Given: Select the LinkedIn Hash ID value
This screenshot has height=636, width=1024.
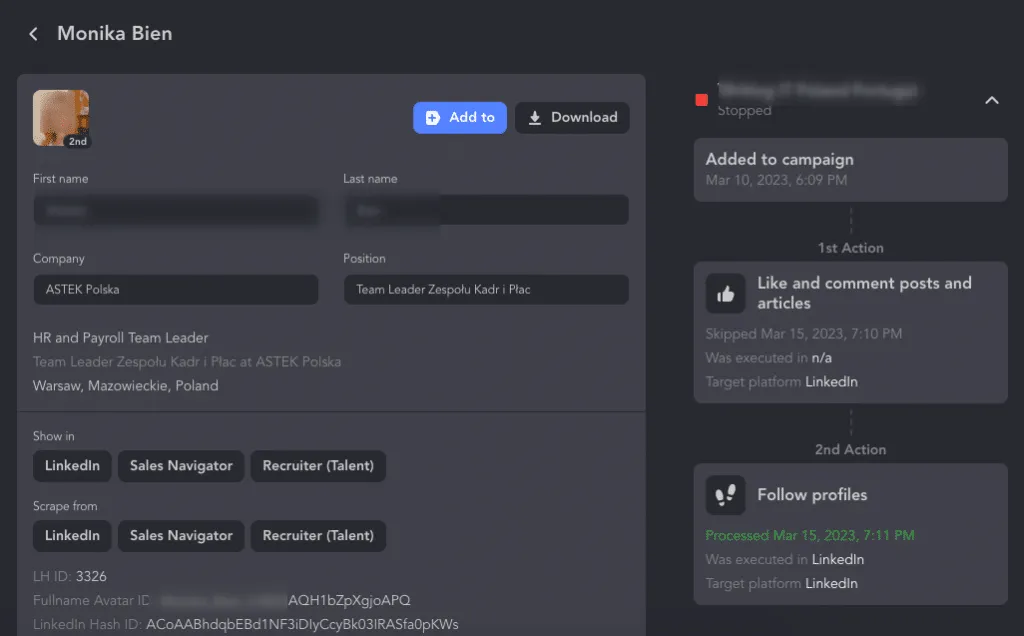Looking at the screenshot, I should coord(302,625).
